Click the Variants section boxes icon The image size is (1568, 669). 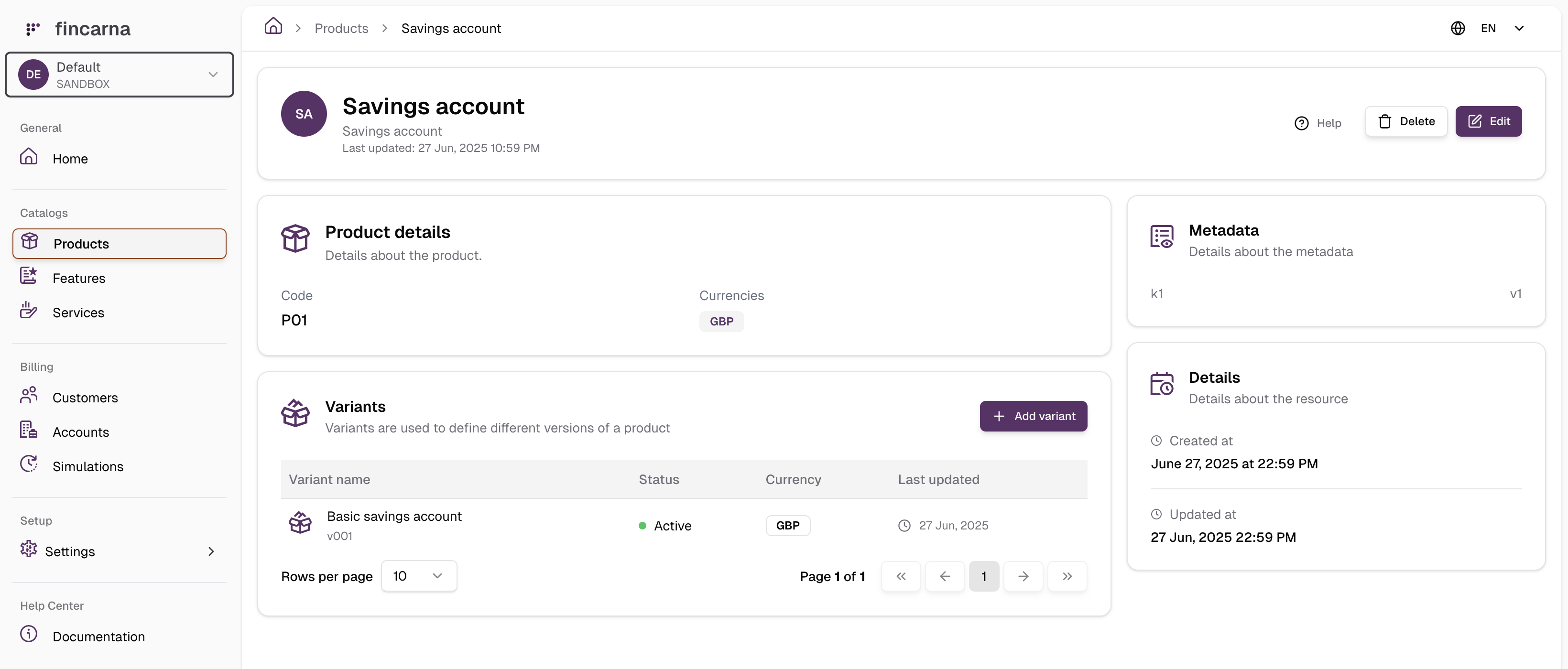tap(295, 413)
